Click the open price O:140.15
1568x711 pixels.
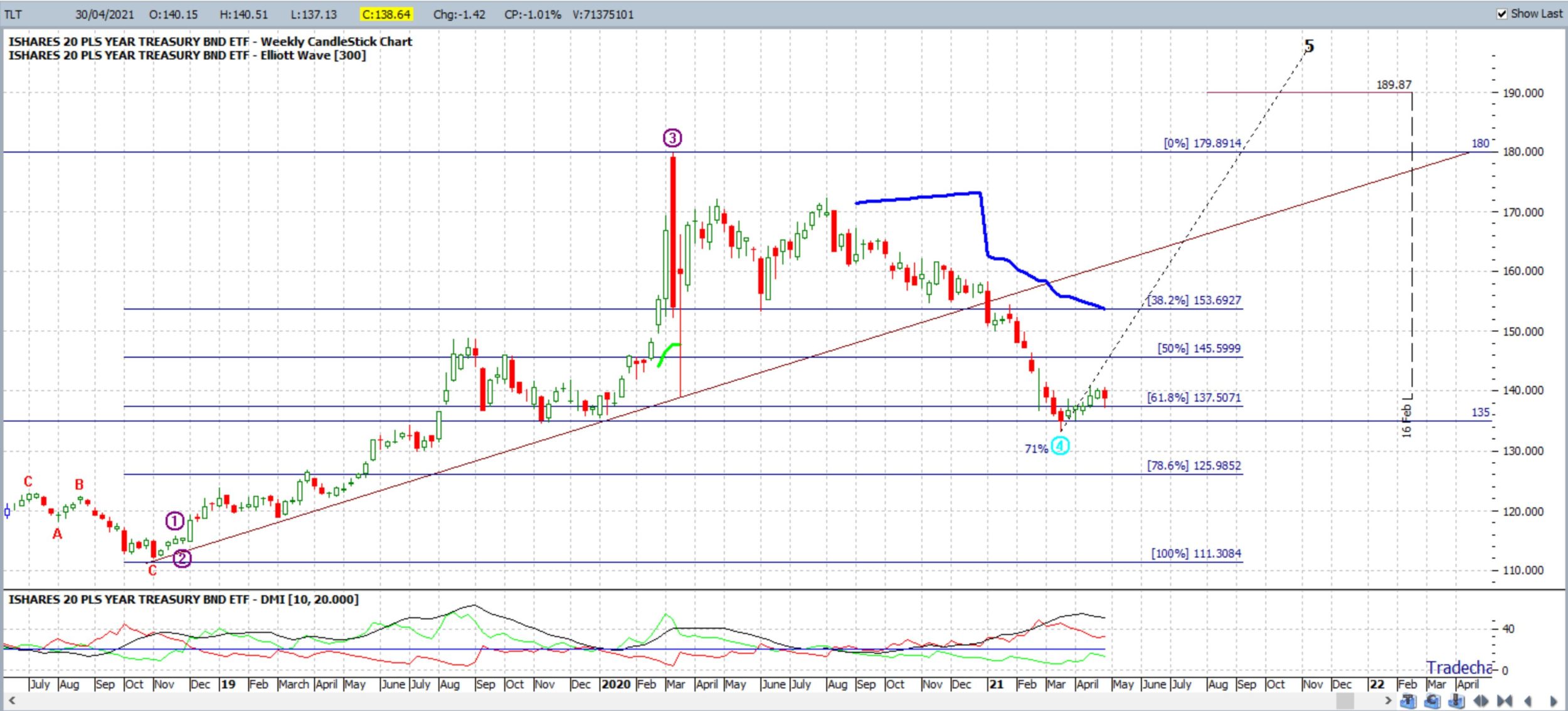[x=173, y=14]
